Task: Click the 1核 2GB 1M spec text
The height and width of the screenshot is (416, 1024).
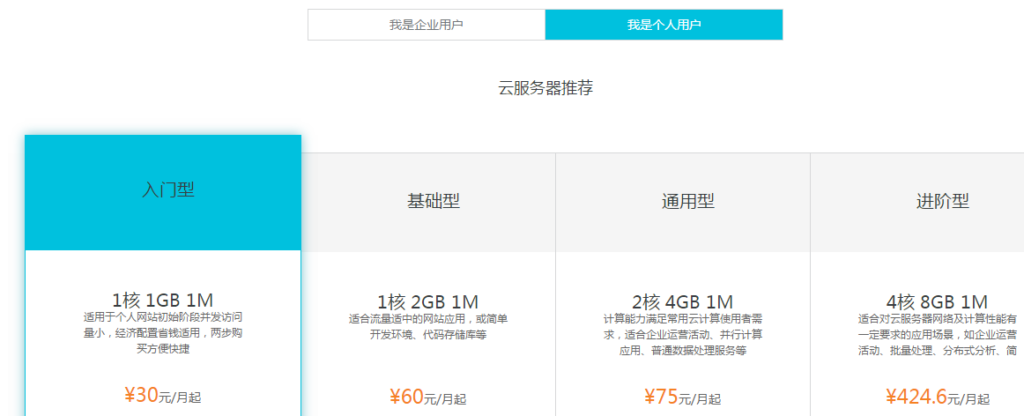Action: (428, 302)
